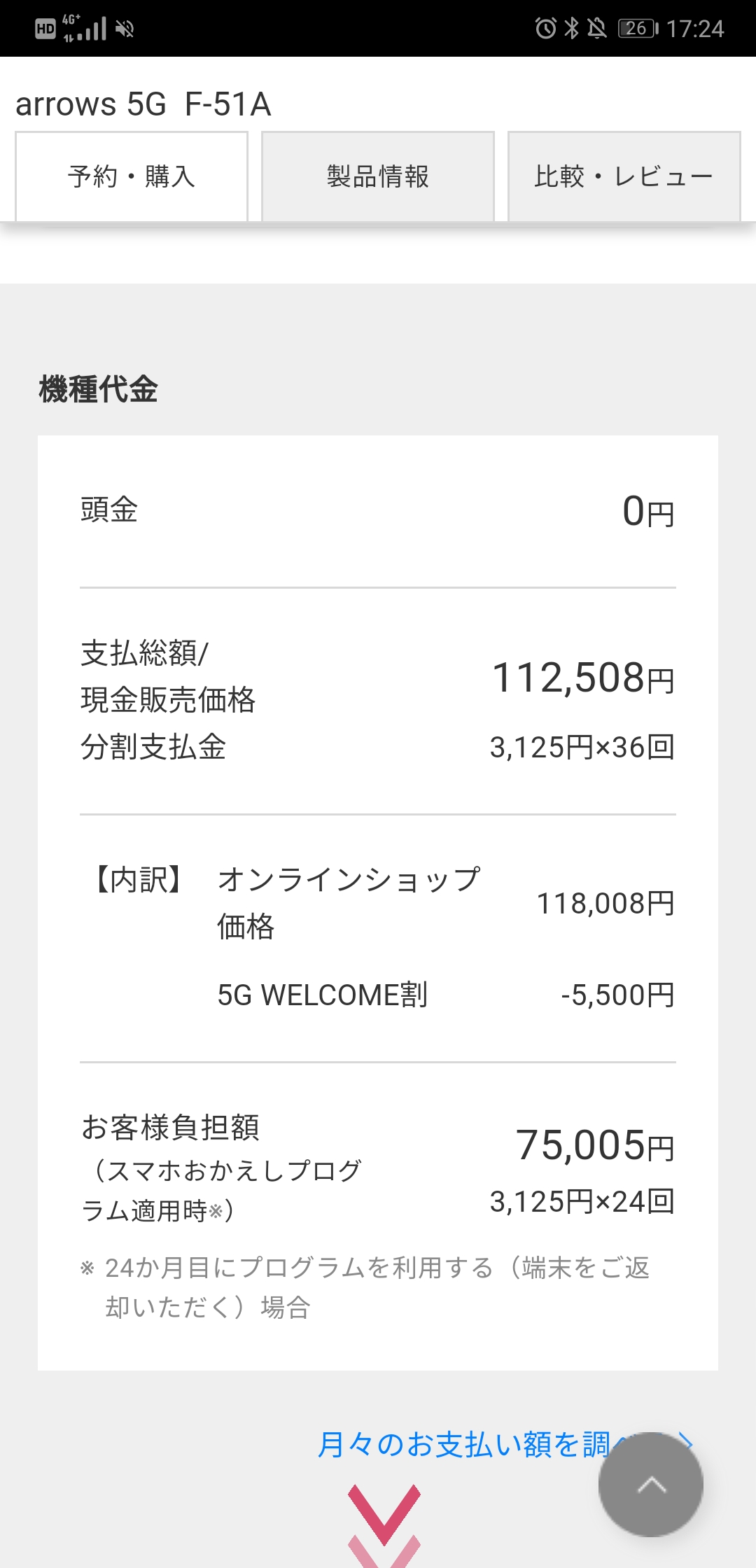
Task: Tap the 5G WELCOME割 discount row
Action: (x=378, y=995)
